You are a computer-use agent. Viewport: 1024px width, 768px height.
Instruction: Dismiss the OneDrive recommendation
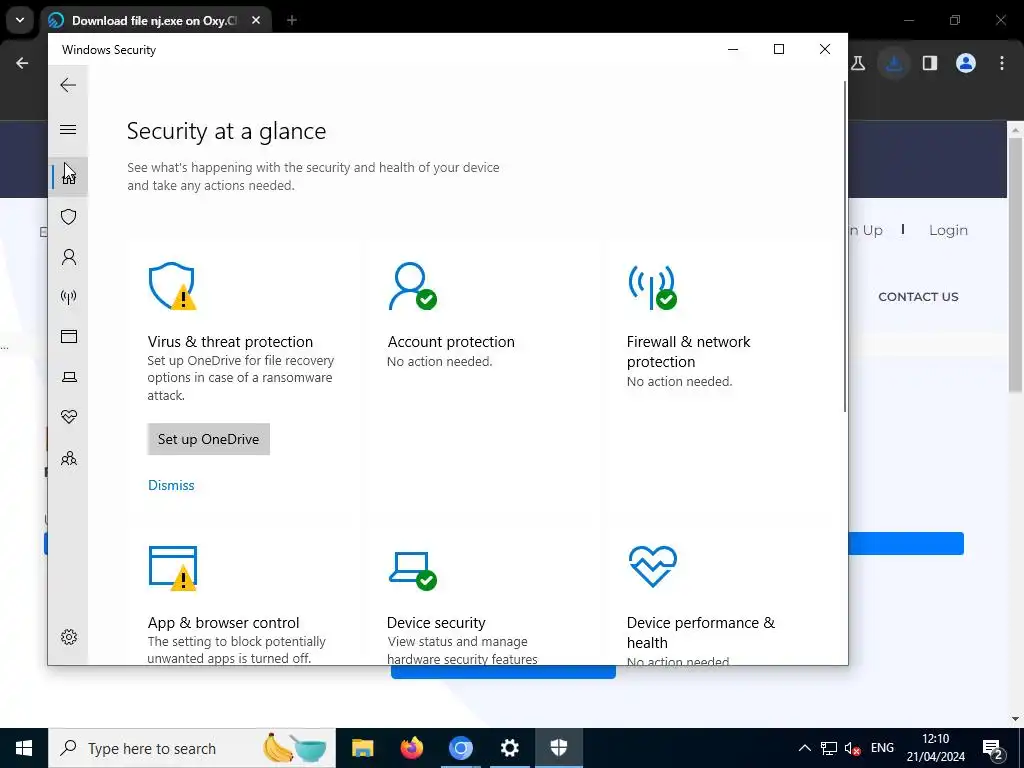click(x=171, y=485)
